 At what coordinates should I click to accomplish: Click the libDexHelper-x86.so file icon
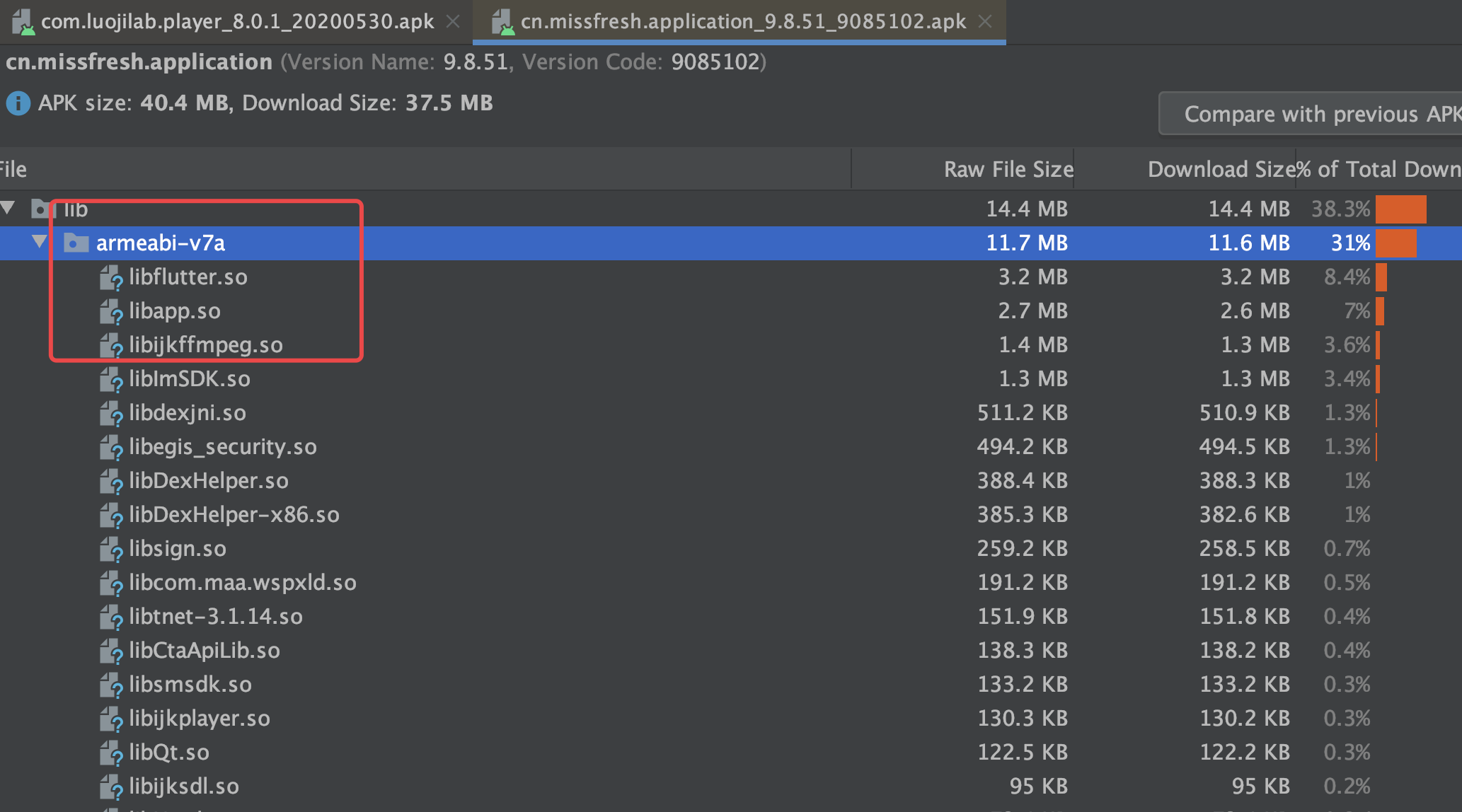pyautogui.click(x=111, y=515)
